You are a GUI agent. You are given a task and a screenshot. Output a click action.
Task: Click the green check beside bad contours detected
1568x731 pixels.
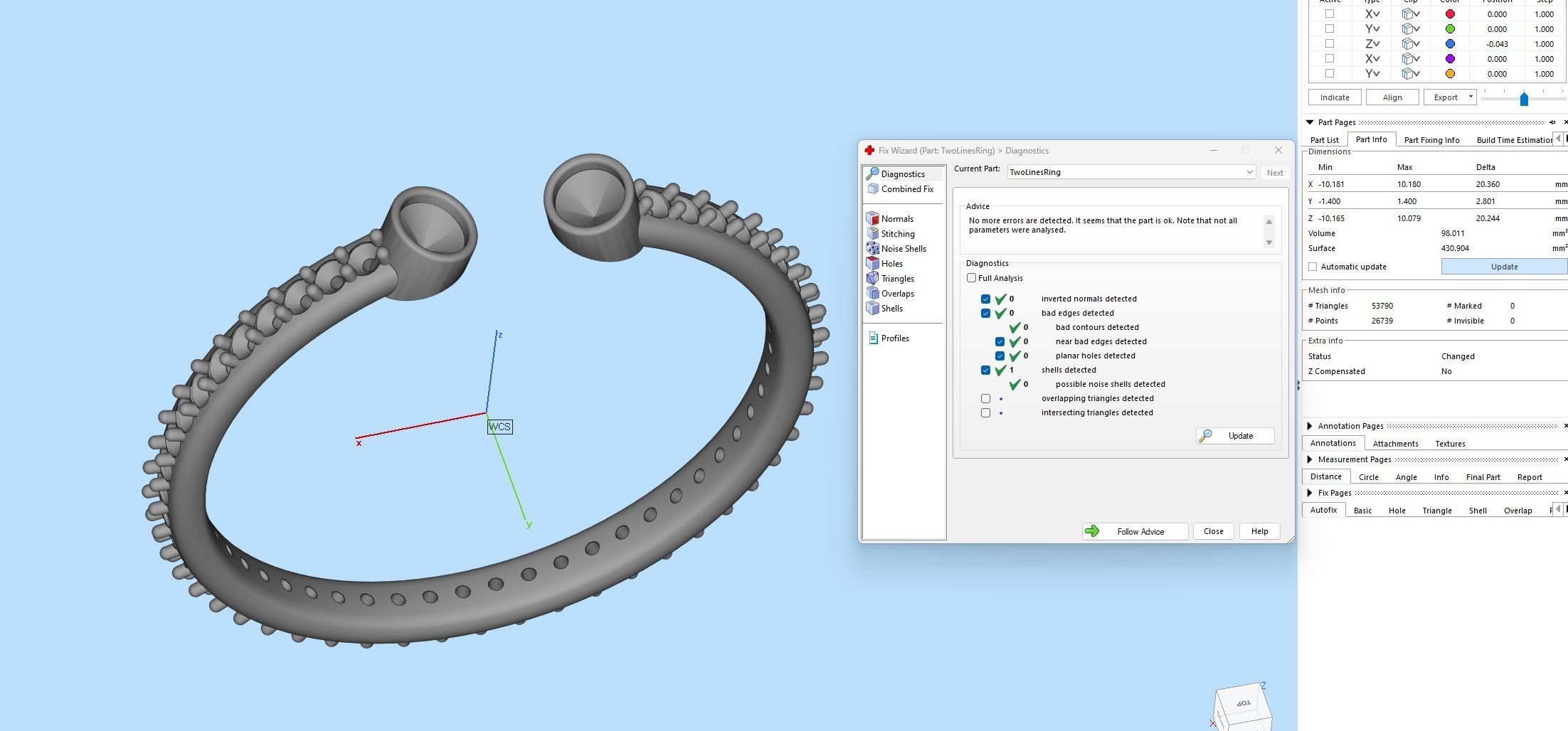1015,327
